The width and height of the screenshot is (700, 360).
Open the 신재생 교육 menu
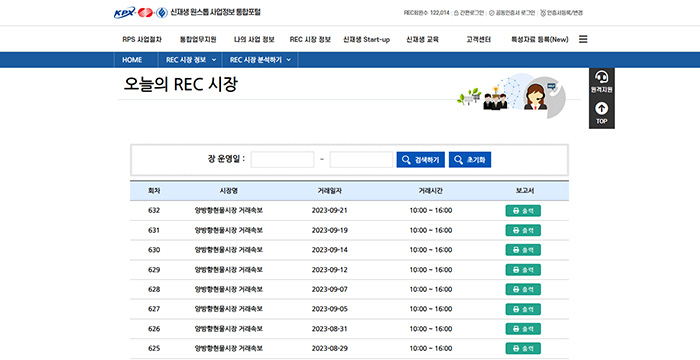click(422, 39)
